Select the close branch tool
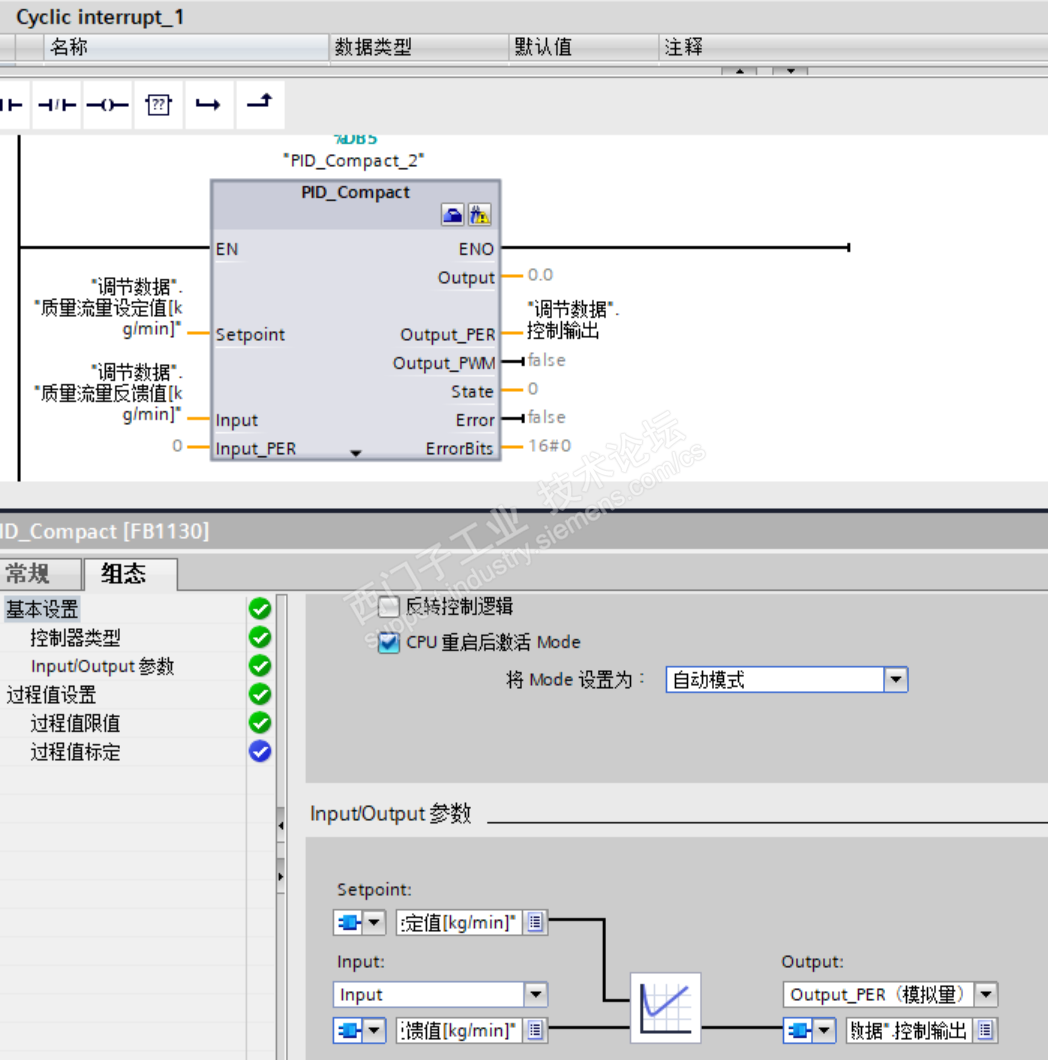Screen dimensions: 1048x1060 click(260, 103)
